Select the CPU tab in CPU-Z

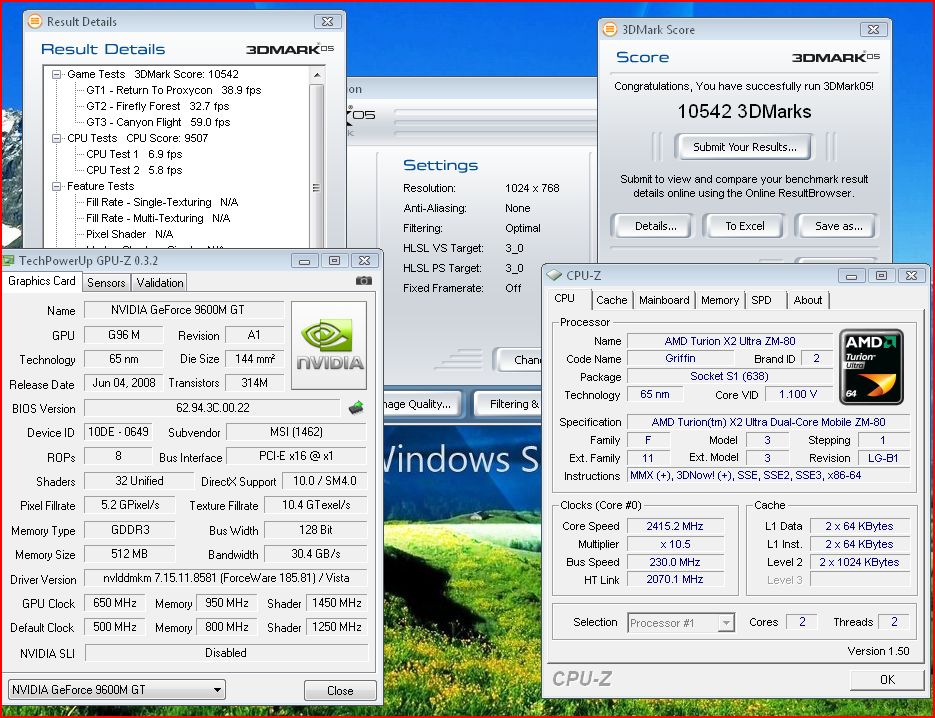565,298
